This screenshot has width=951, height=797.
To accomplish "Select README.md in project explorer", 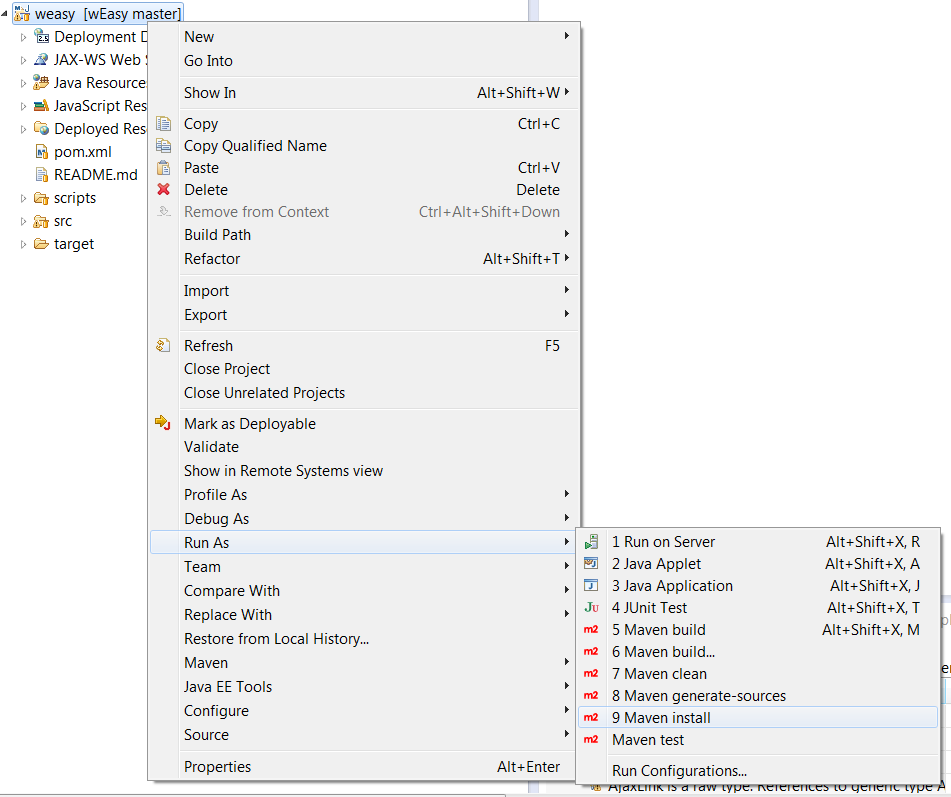I will 95,175.
